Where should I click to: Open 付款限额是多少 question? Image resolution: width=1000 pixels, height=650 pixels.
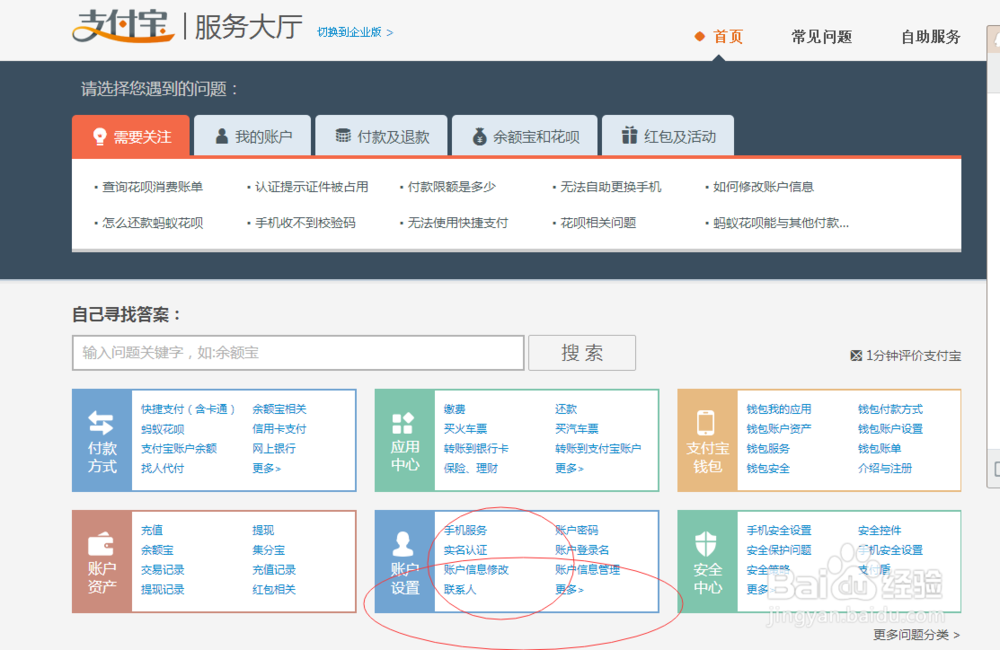point(452,186)
